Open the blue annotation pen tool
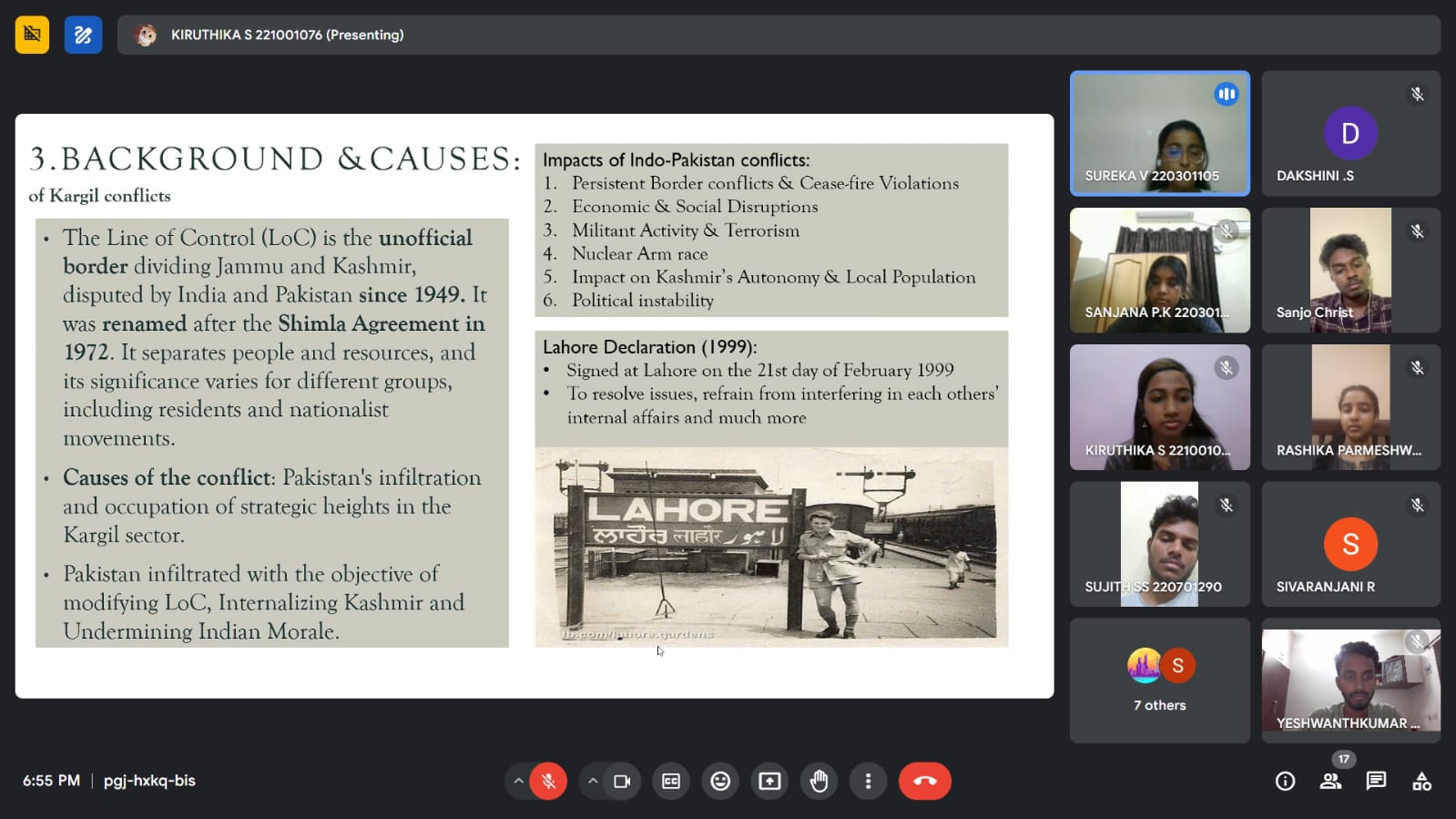 pyautogui.click(x=83, y=36)
